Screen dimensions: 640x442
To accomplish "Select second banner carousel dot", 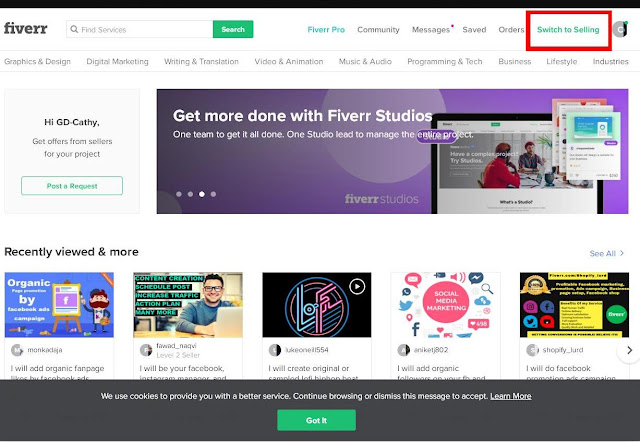I will point(190,194).
